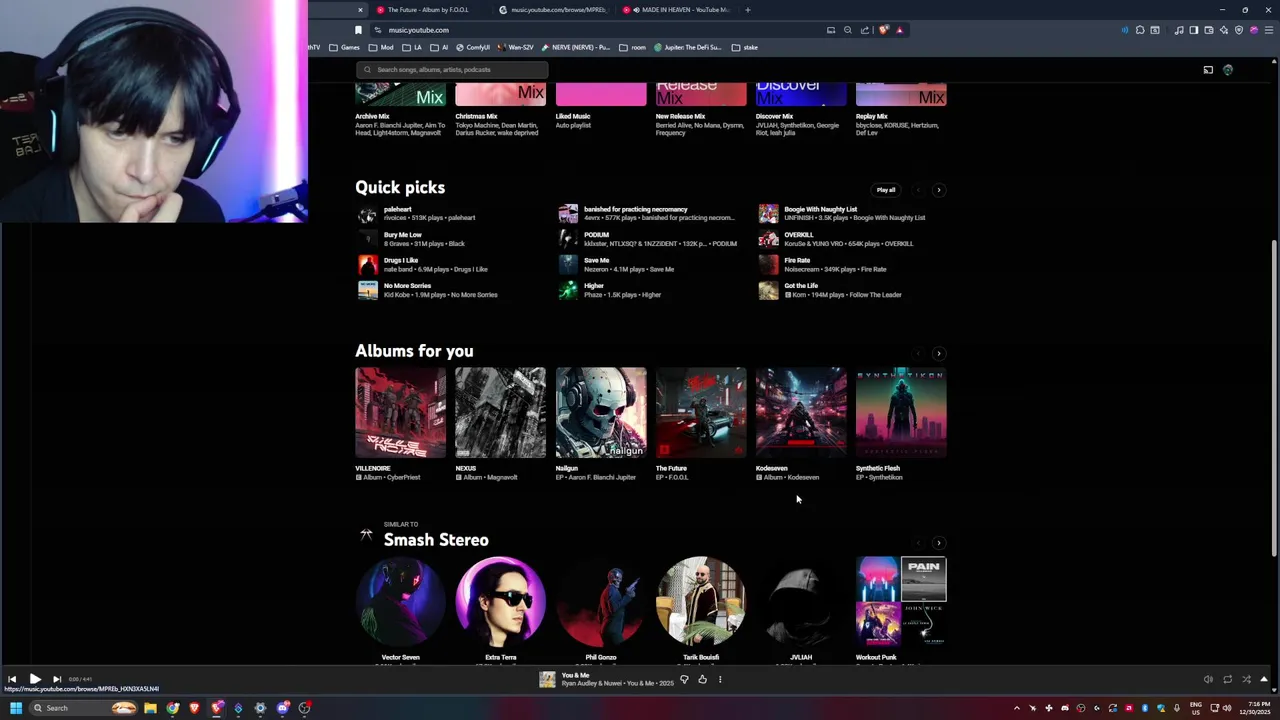
Task: Open the Replay Mix title
Action: click(x=871, y=116)
